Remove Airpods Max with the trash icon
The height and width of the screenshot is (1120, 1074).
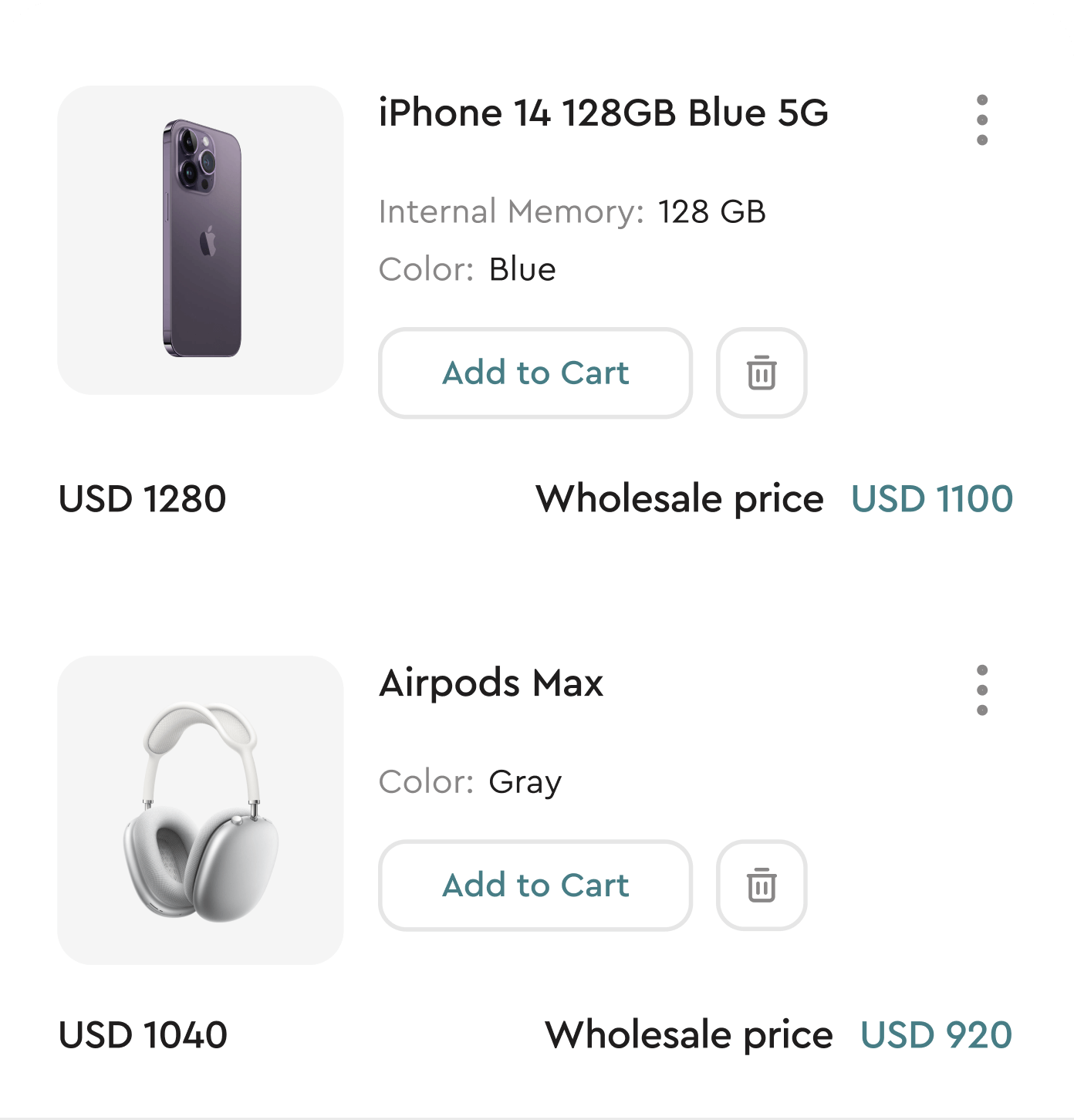[x=762, y=886]
